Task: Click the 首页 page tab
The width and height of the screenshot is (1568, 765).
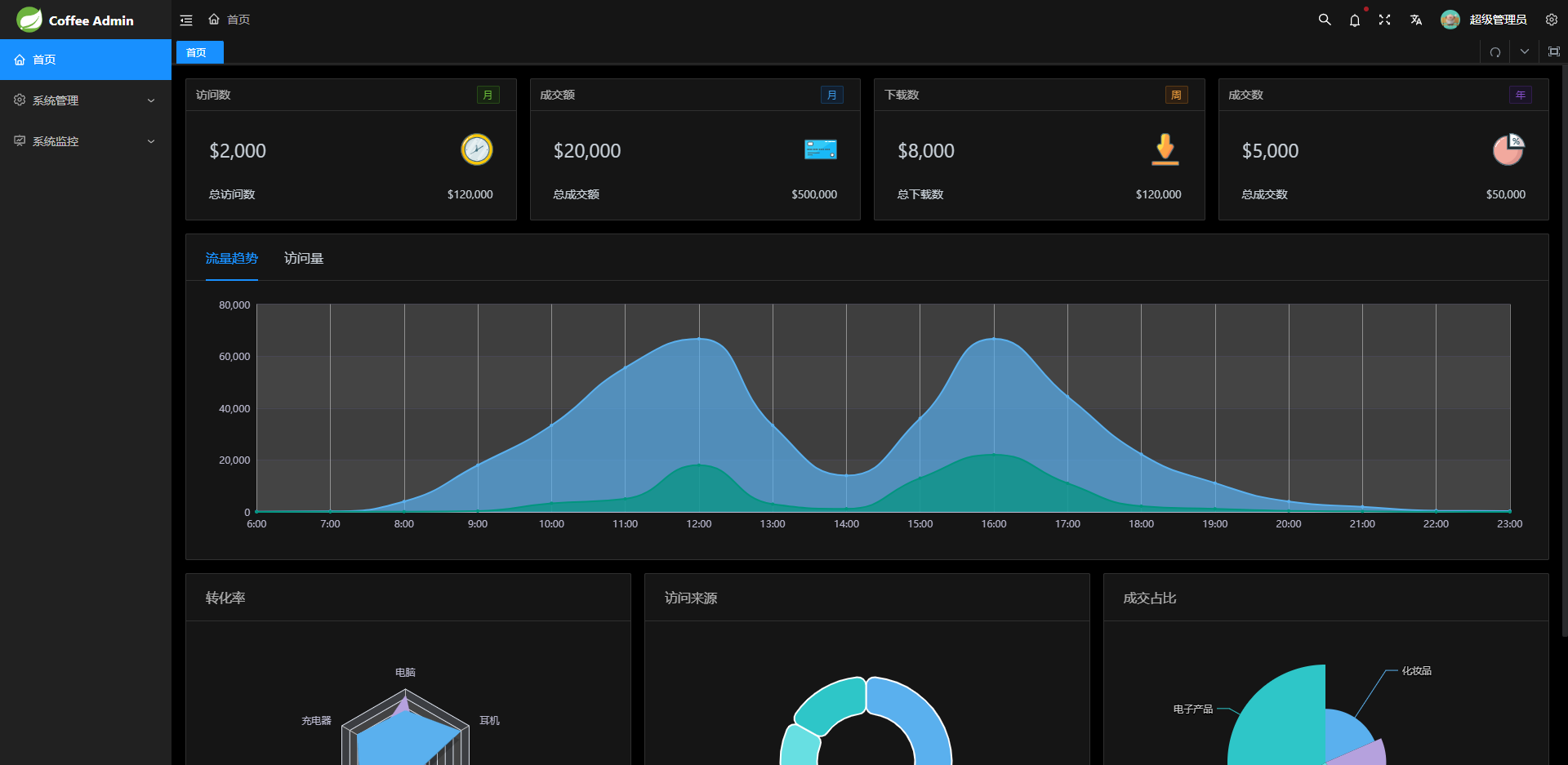Action: click(197, 52)
